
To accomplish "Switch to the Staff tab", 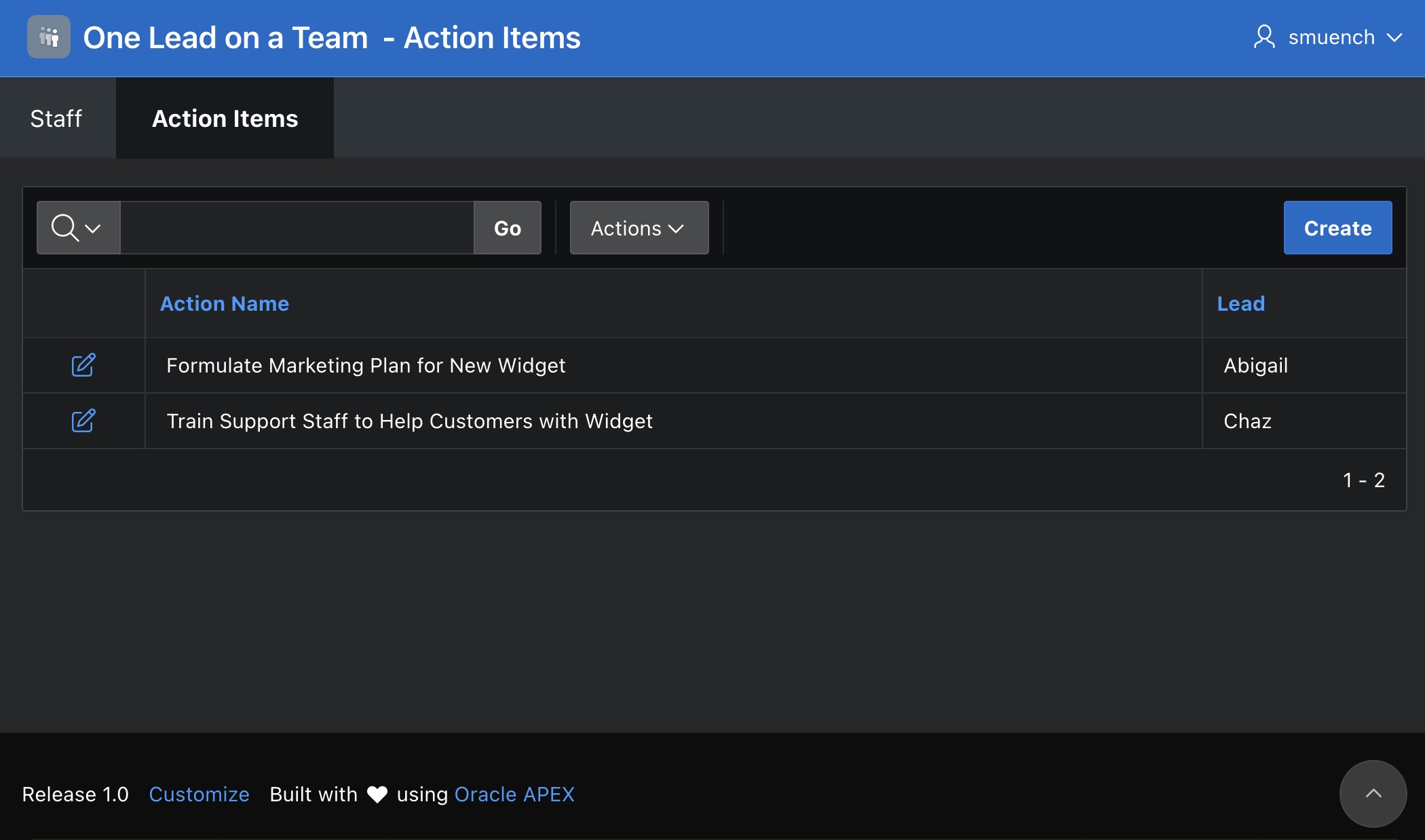I will pos(56,119).
